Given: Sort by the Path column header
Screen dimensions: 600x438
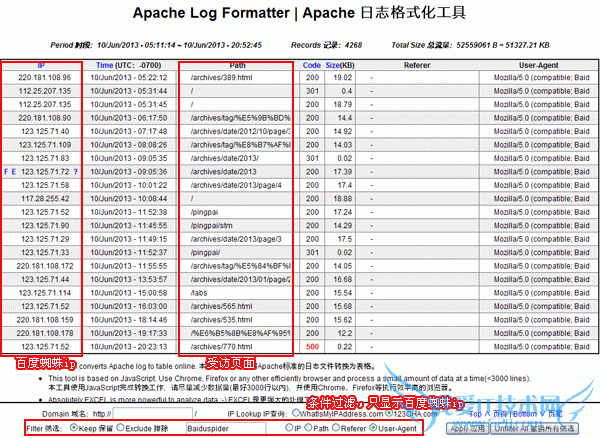Looking at the screenshot, I should (237, 65).
